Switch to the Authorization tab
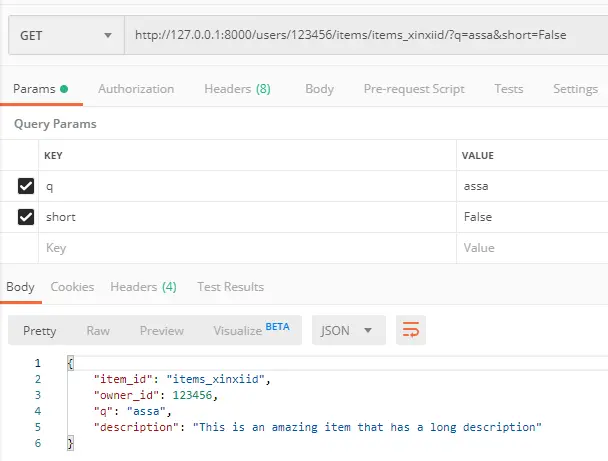The width and height of the screenshot is (608, 461). click(x=136, y=89)
